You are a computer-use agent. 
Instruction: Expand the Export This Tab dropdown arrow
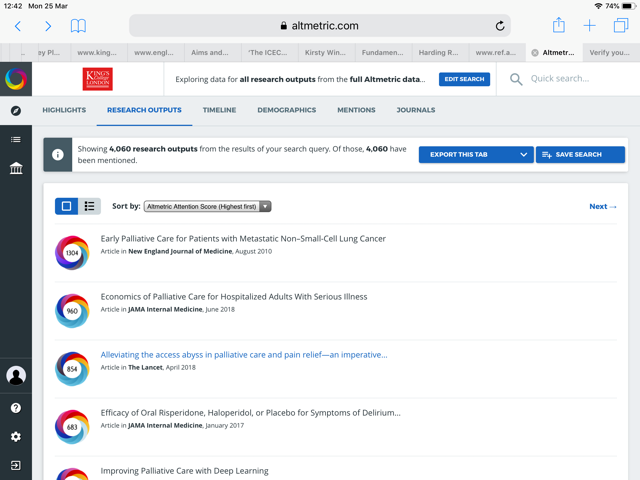pyautogui.click(x=524, y=155)
